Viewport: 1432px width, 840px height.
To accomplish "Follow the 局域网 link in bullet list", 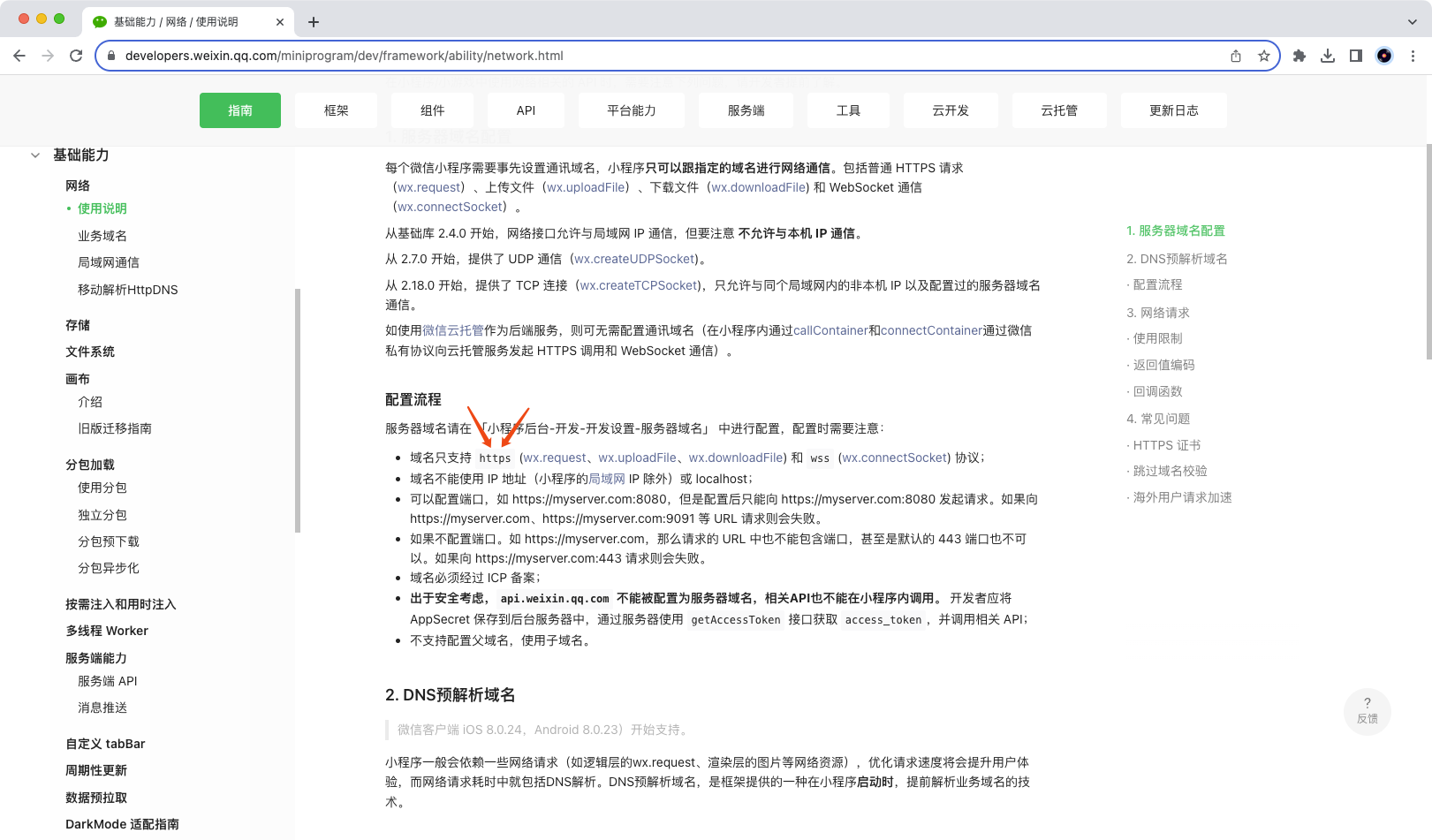I will point(607,479).
